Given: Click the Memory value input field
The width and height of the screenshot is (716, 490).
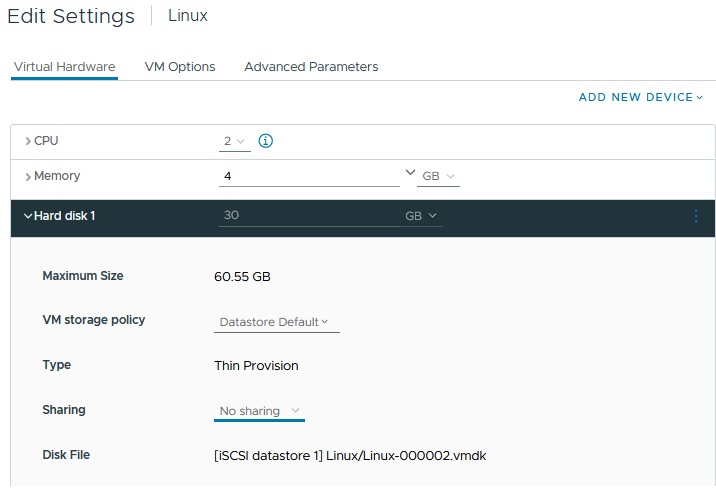Looking at the screenshot, I should tap(308, 176).
